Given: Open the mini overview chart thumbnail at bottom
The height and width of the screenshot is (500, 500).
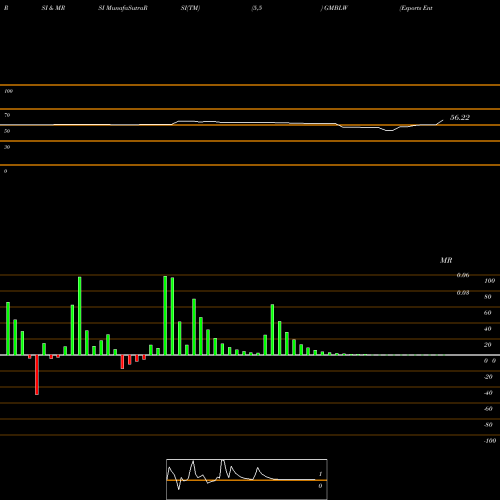Looking at the screenshot, I should [247, 479].
